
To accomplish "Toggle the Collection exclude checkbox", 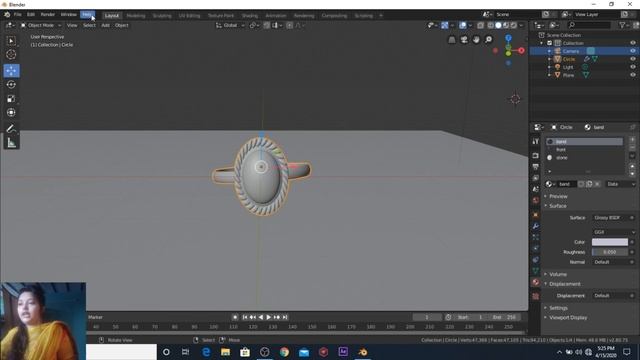I will click(x=549, y=43).
